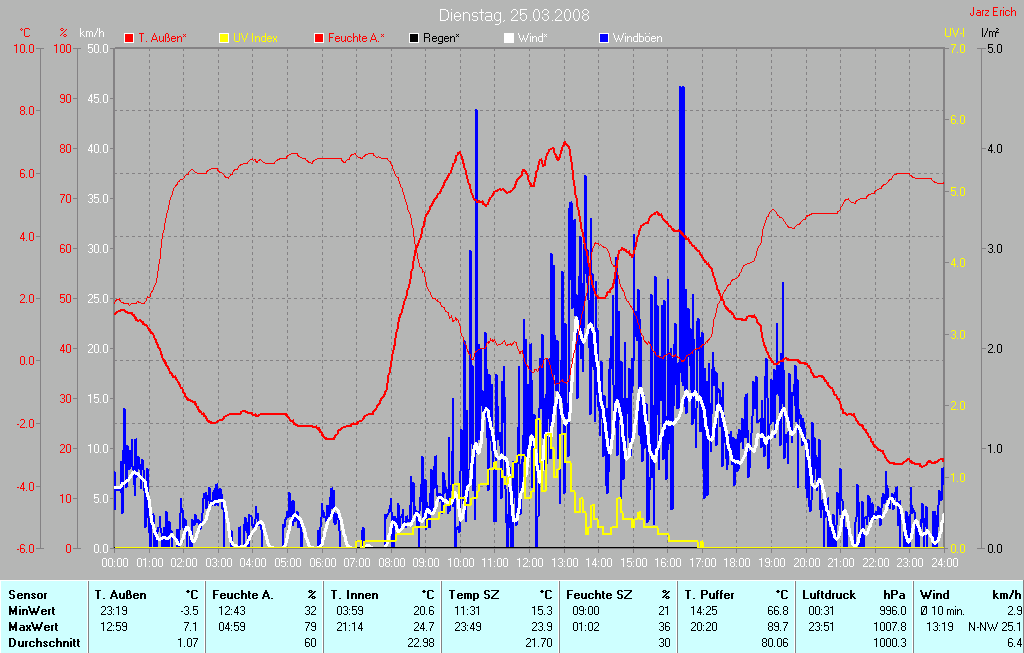Click the Luftdruck column header
The height and width of the screenshot is (653, 1024).
(828, 594)
